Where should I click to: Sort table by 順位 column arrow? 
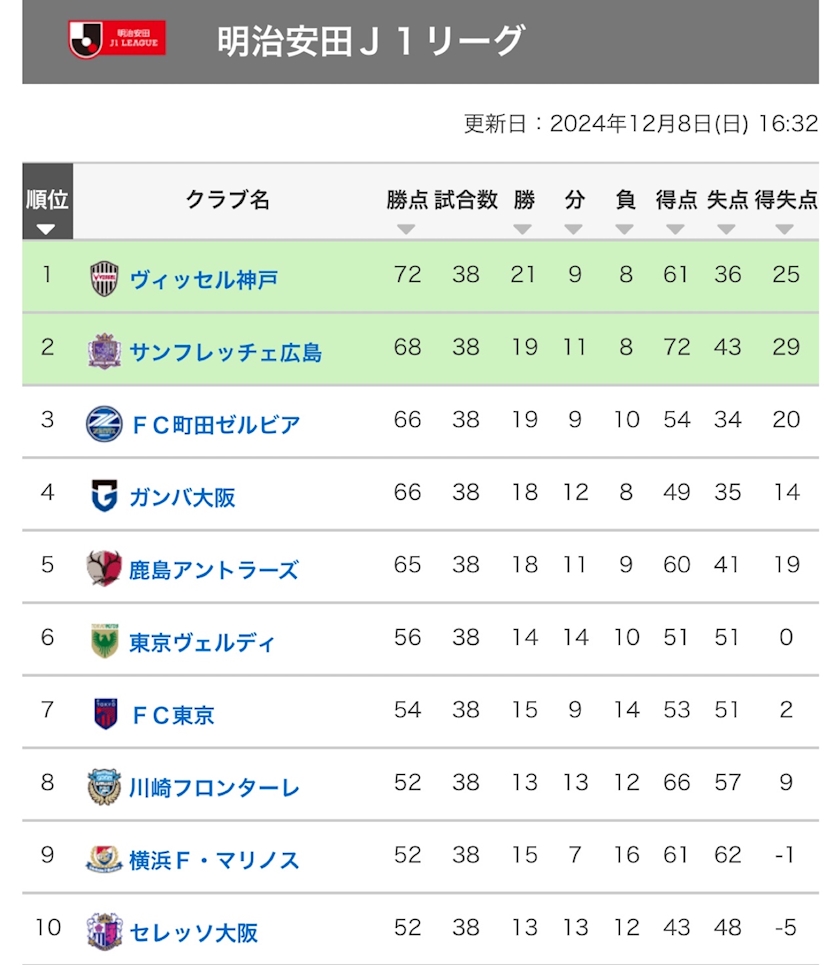(x=46, y=229)
